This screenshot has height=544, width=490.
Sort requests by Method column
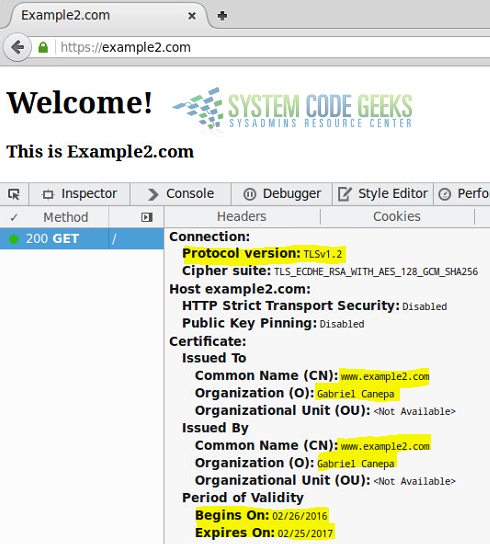tap(66, 218)
